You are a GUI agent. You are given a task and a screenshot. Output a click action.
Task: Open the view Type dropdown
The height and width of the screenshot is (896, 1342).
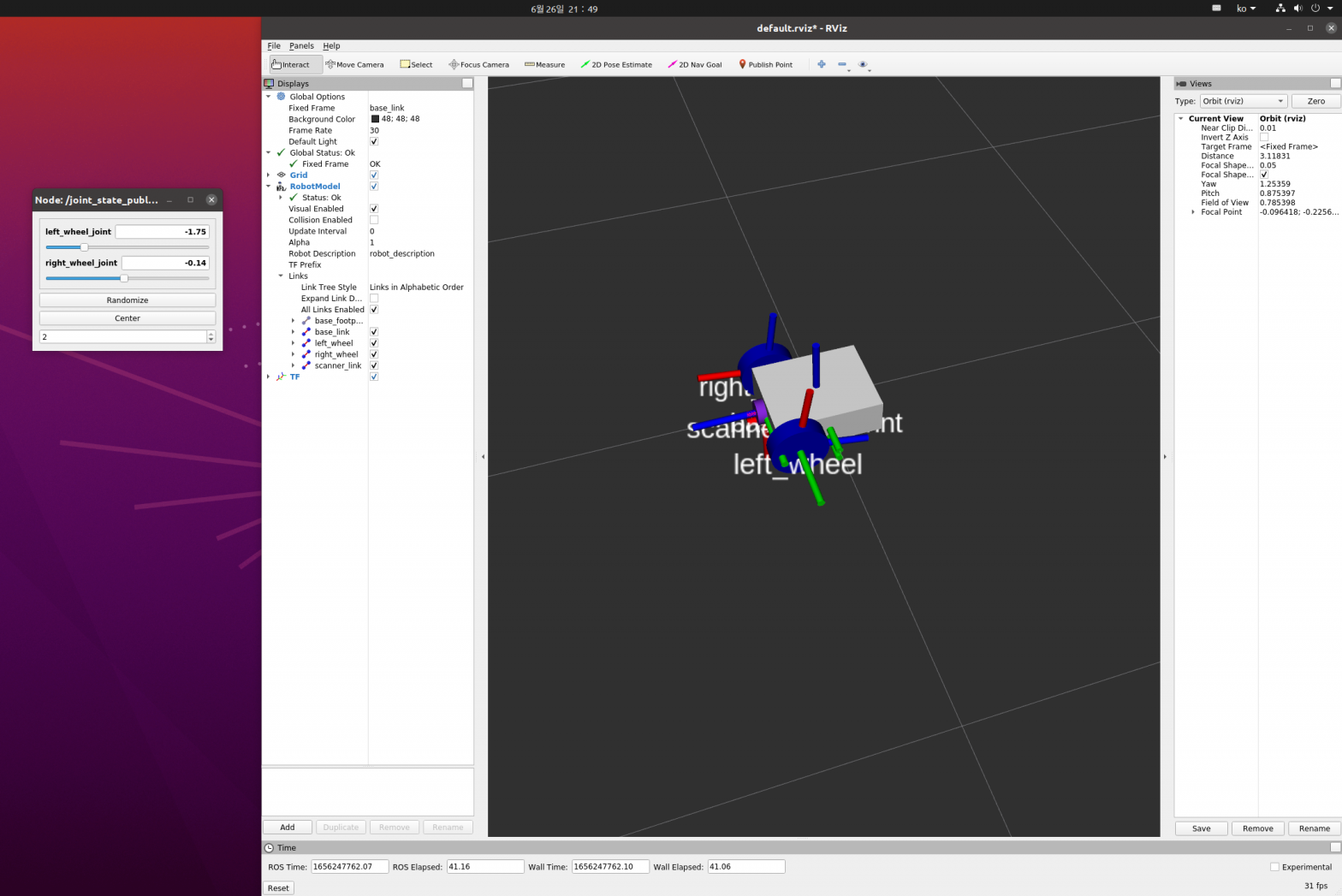[x=1242, y=101]
